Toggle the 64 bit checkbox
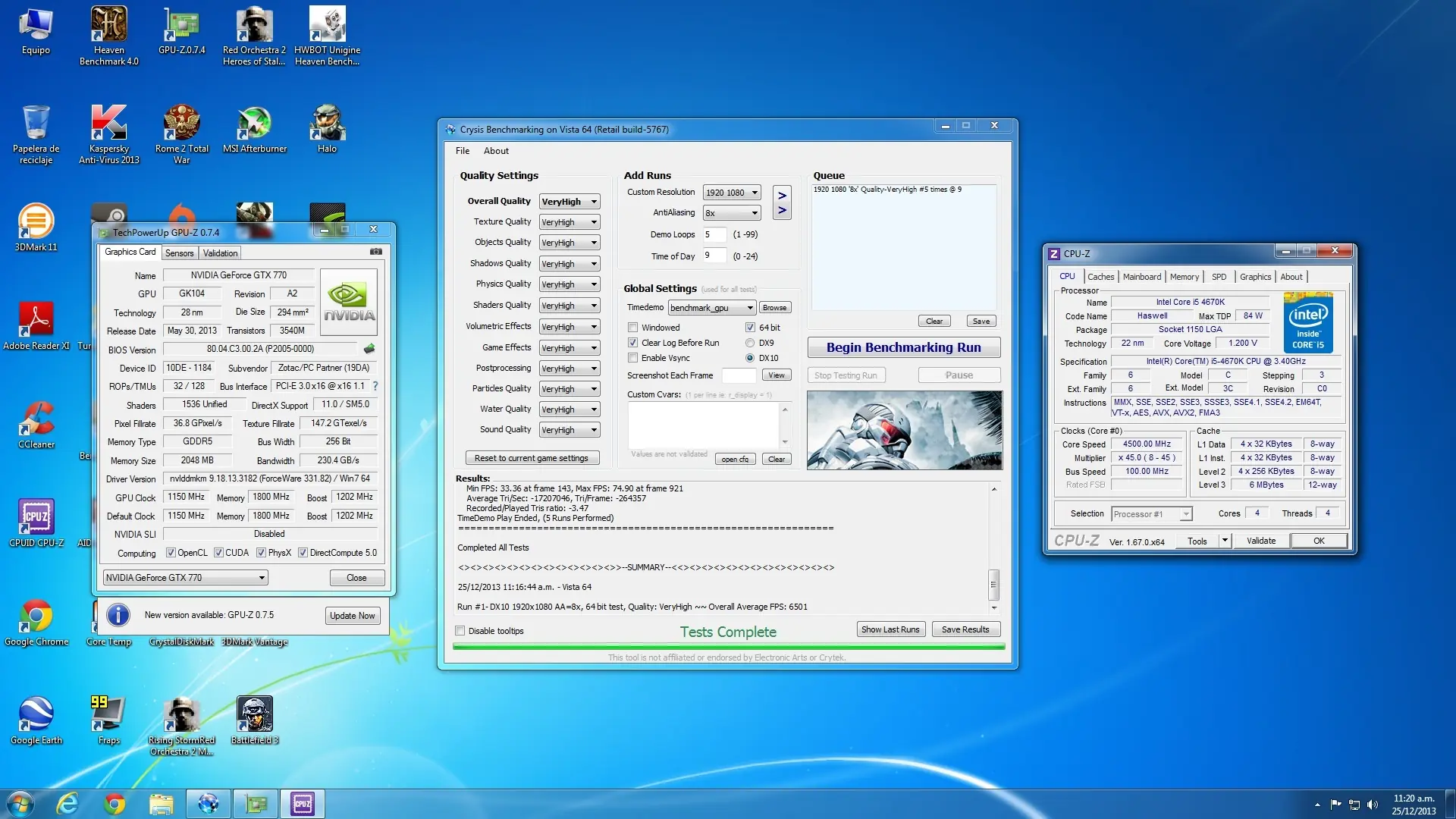This screenshot has height=819, width=1456. [750, 328]
